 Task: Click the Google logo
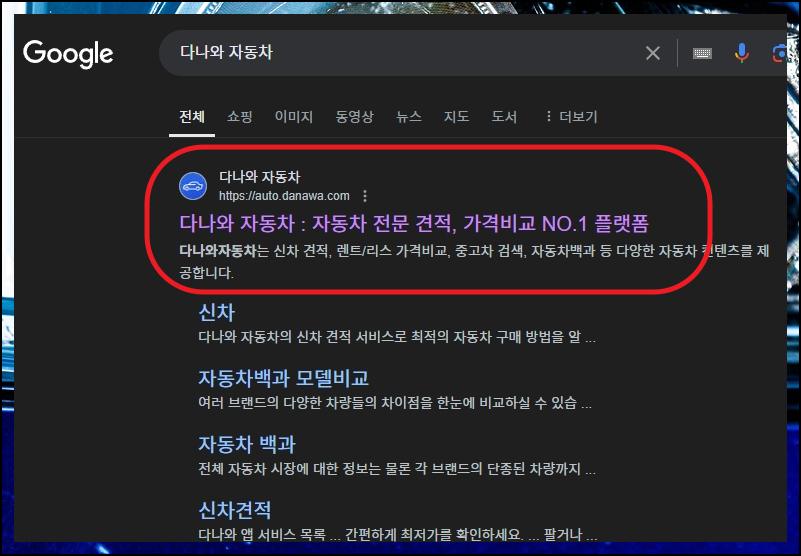coord(68,53)
